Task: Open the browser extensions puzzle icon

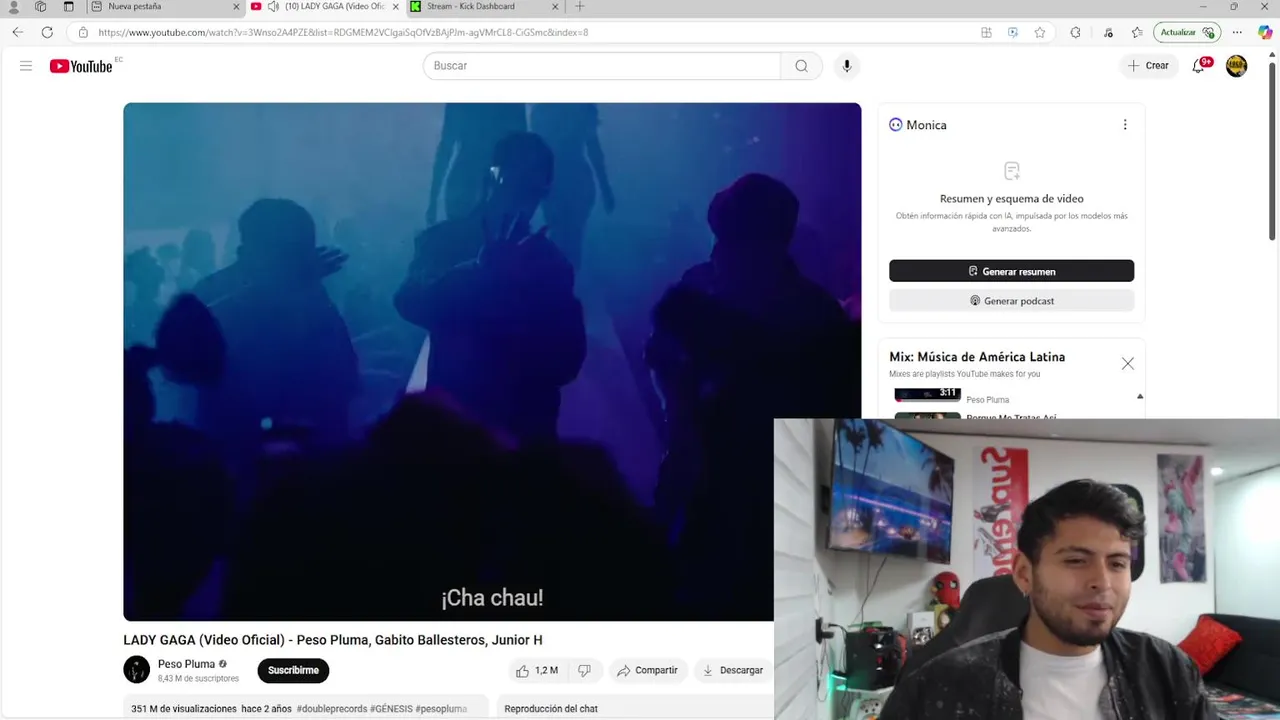Action: click(x=1075, y=32)
